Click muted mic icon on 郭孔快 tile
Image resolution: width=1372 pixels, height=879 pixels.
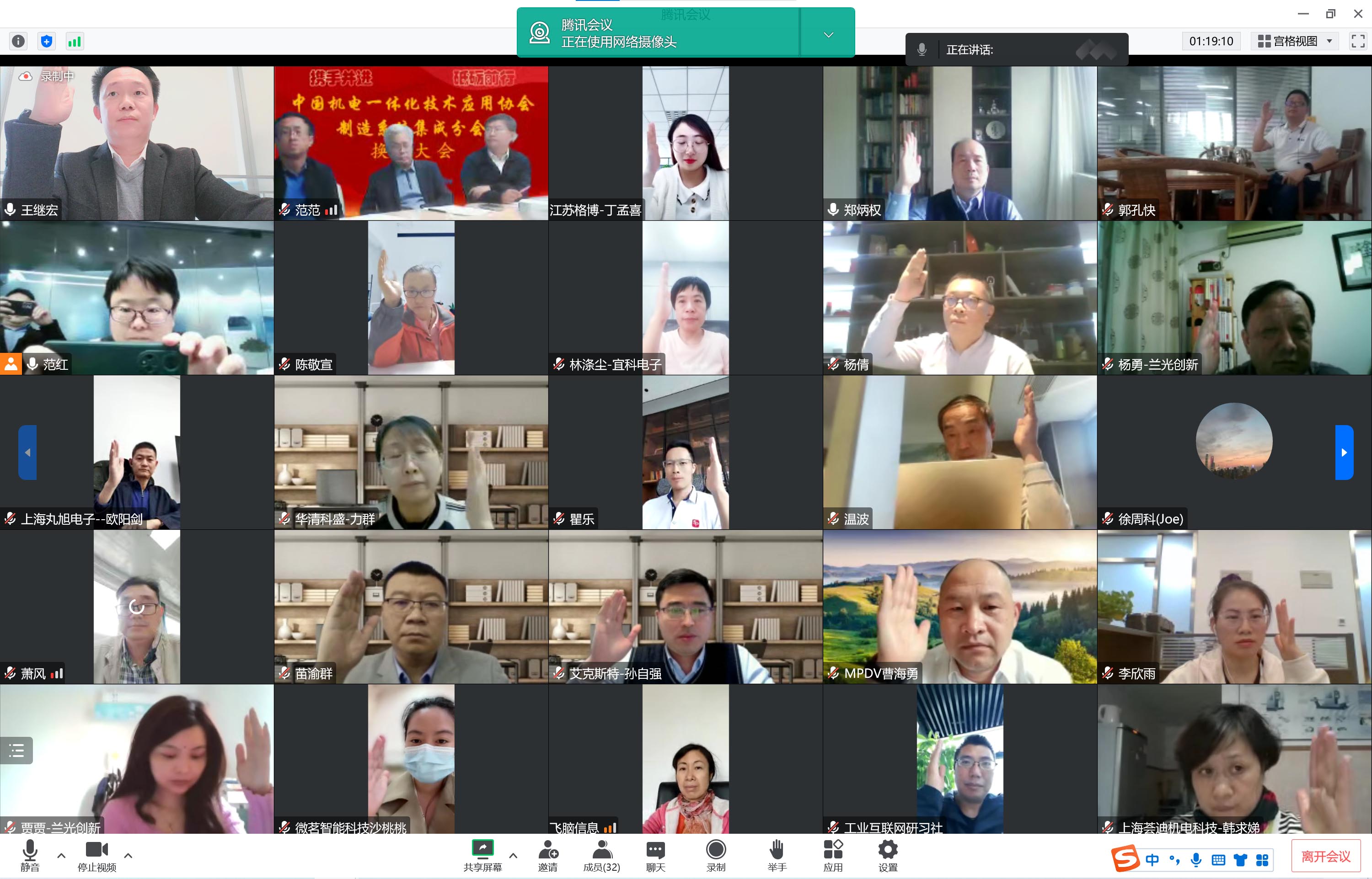(x=1108, y=210)
